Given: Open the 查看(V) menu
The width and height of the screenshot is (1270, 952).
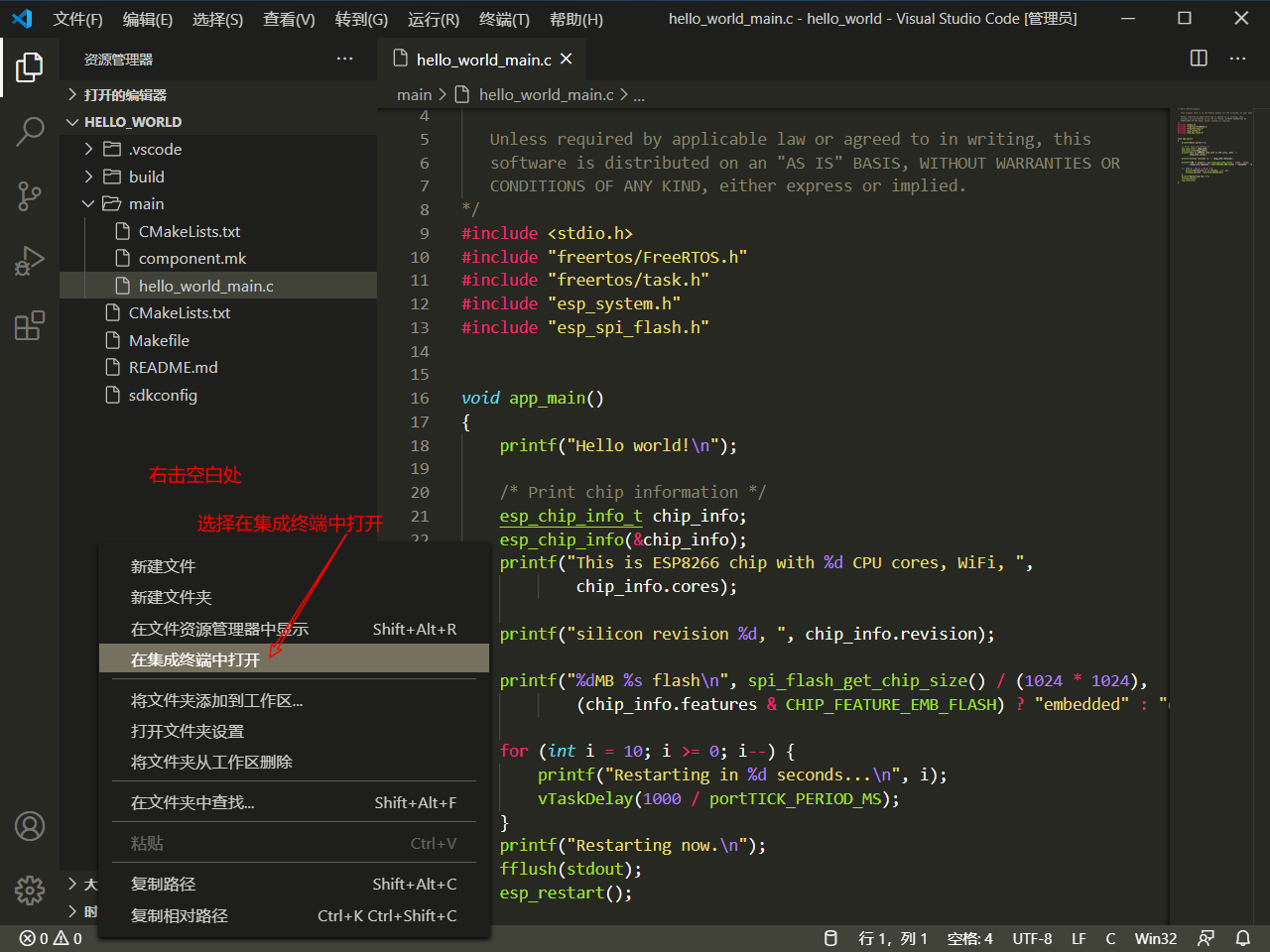Looking at the screenshot, I should point(289,19).
